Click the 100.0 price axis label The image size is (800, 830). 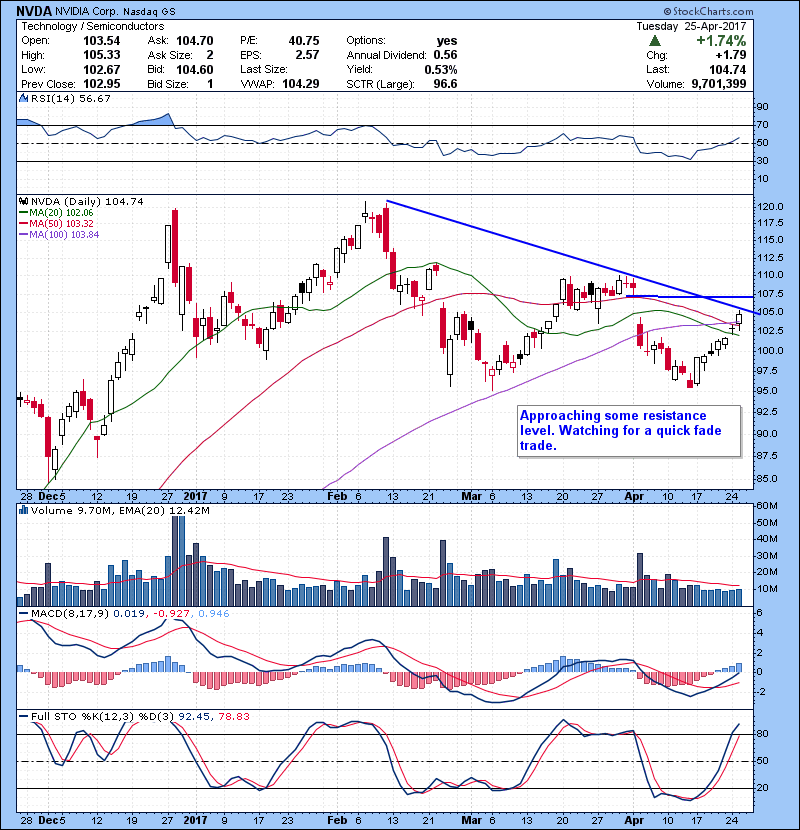tap(770, 350)
